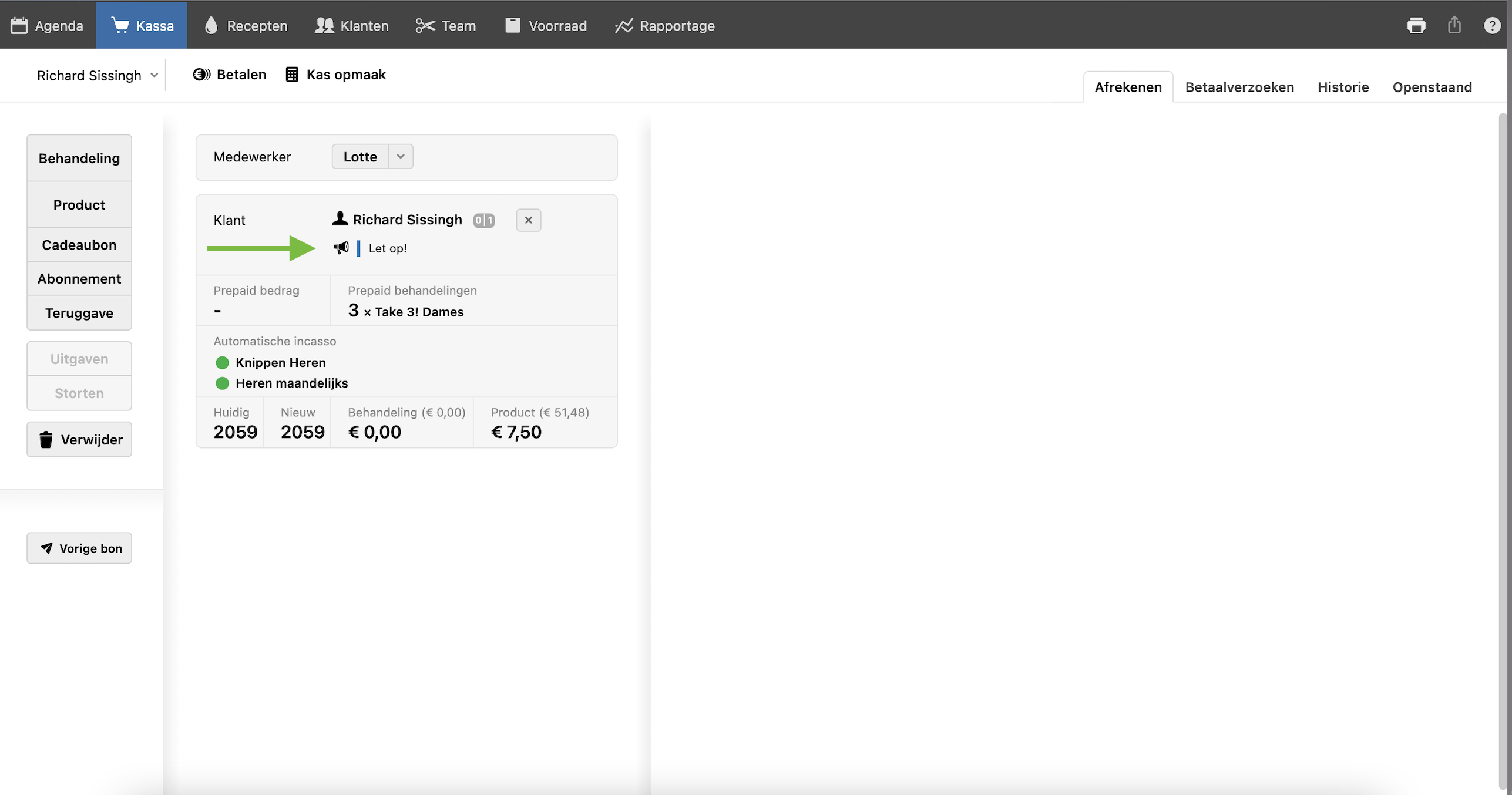This screenshot has height=795, width=1512.
Task: Switch to the Historie tab
Action: 1343,87
